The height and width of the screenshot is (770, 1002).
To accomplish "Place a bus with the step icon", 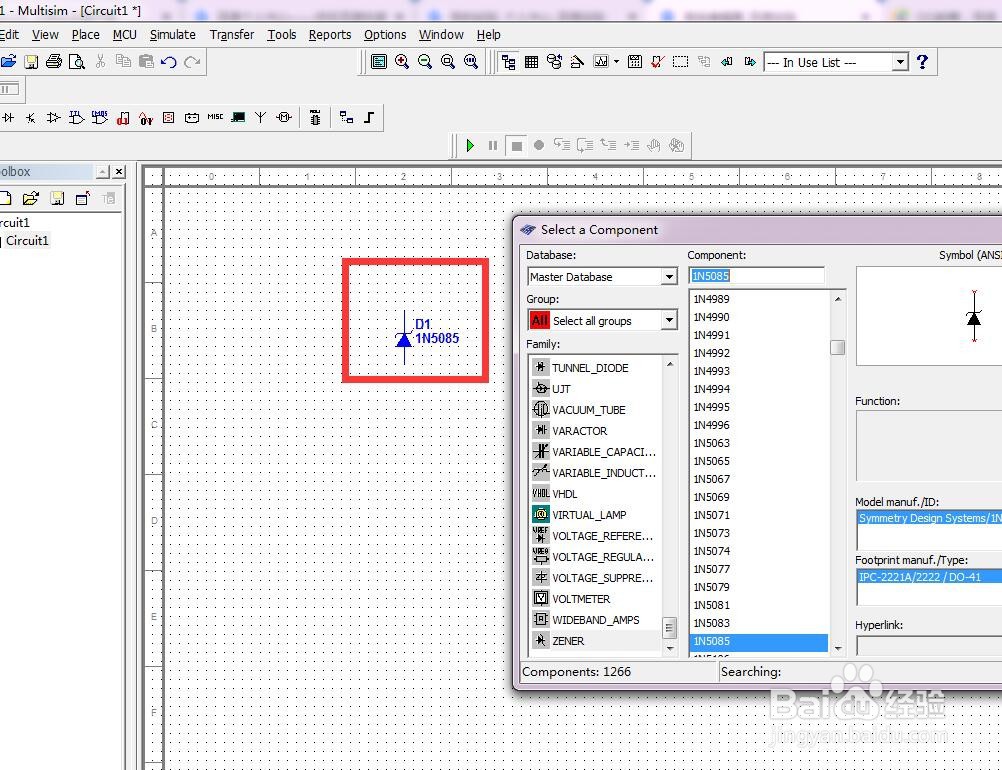I will pyautogui.click(x=369, y=118).
